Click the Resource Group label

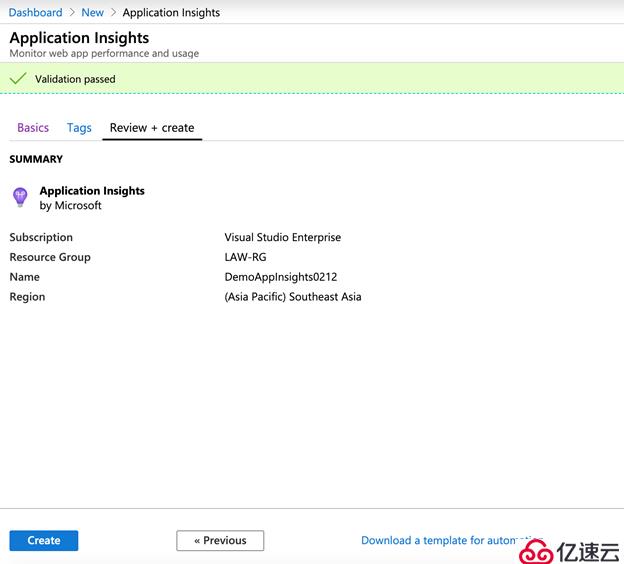click(x=50, y=257)
